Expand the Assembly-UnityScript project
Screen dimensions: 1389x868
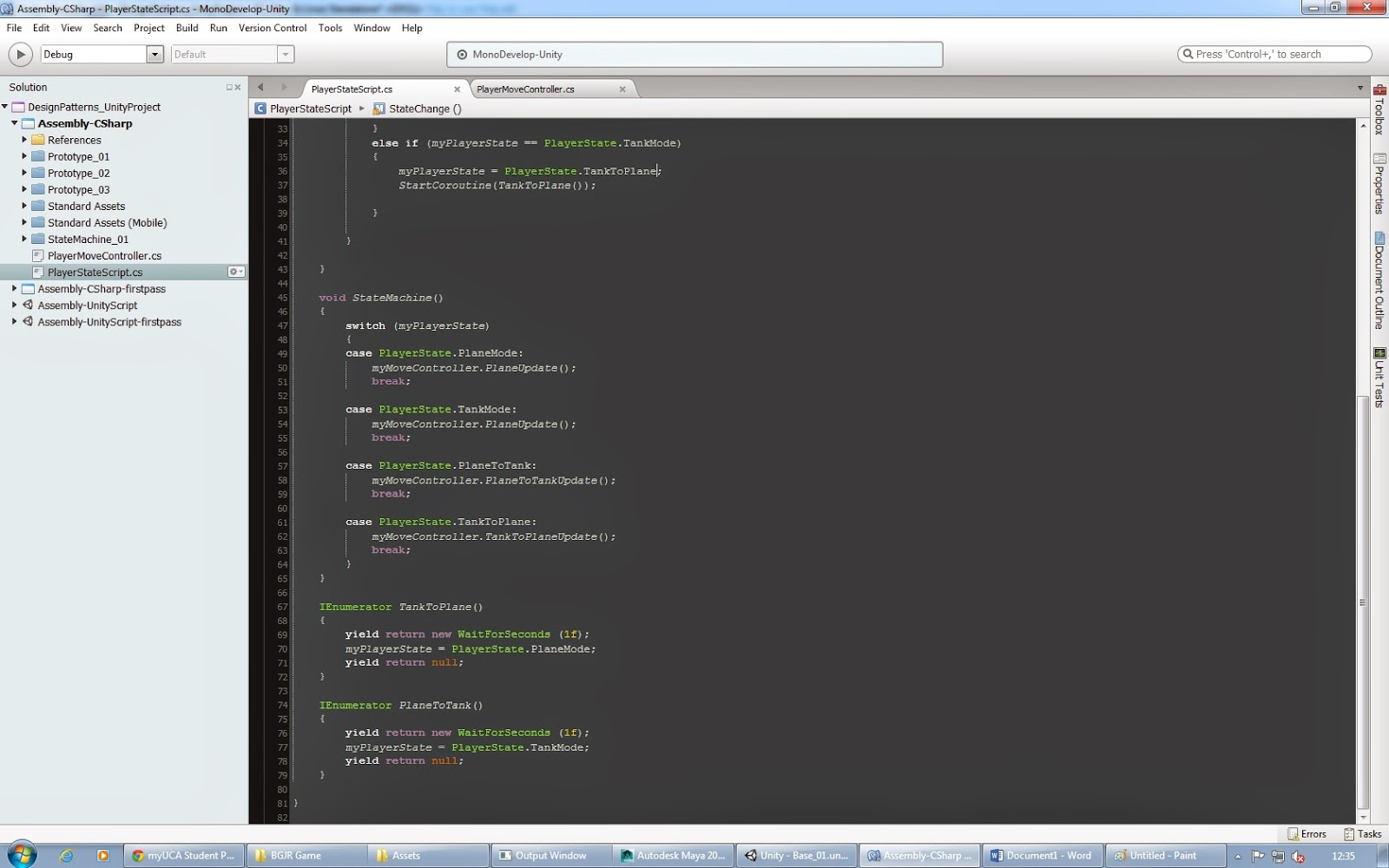point(14,306)
